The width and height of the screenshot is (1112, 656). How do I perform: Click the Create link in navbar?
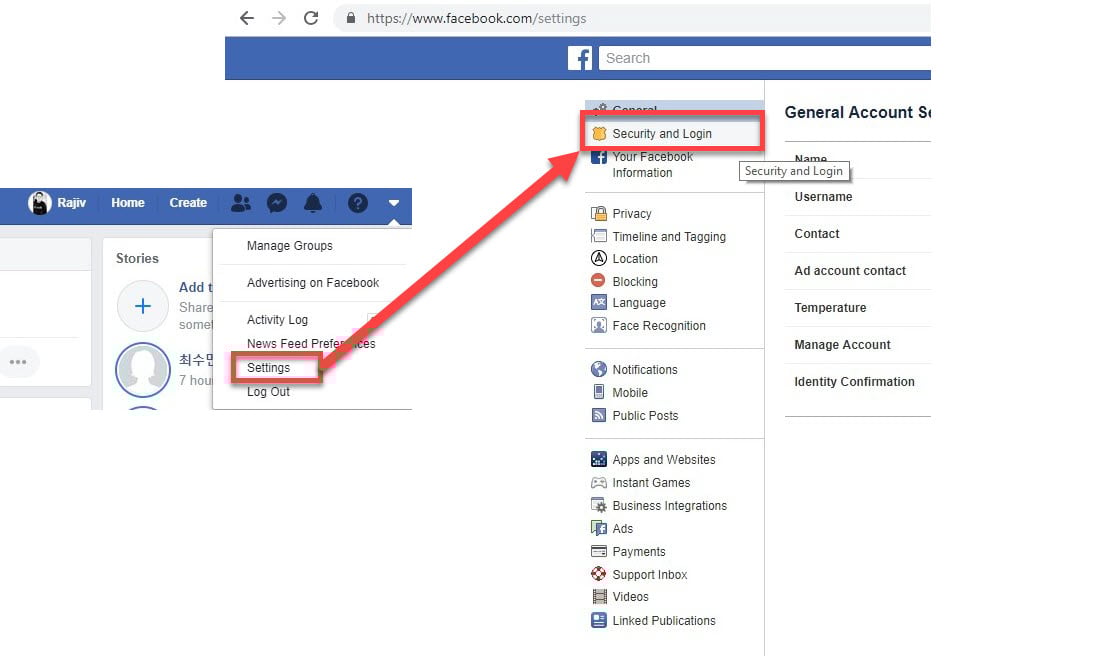188,203
